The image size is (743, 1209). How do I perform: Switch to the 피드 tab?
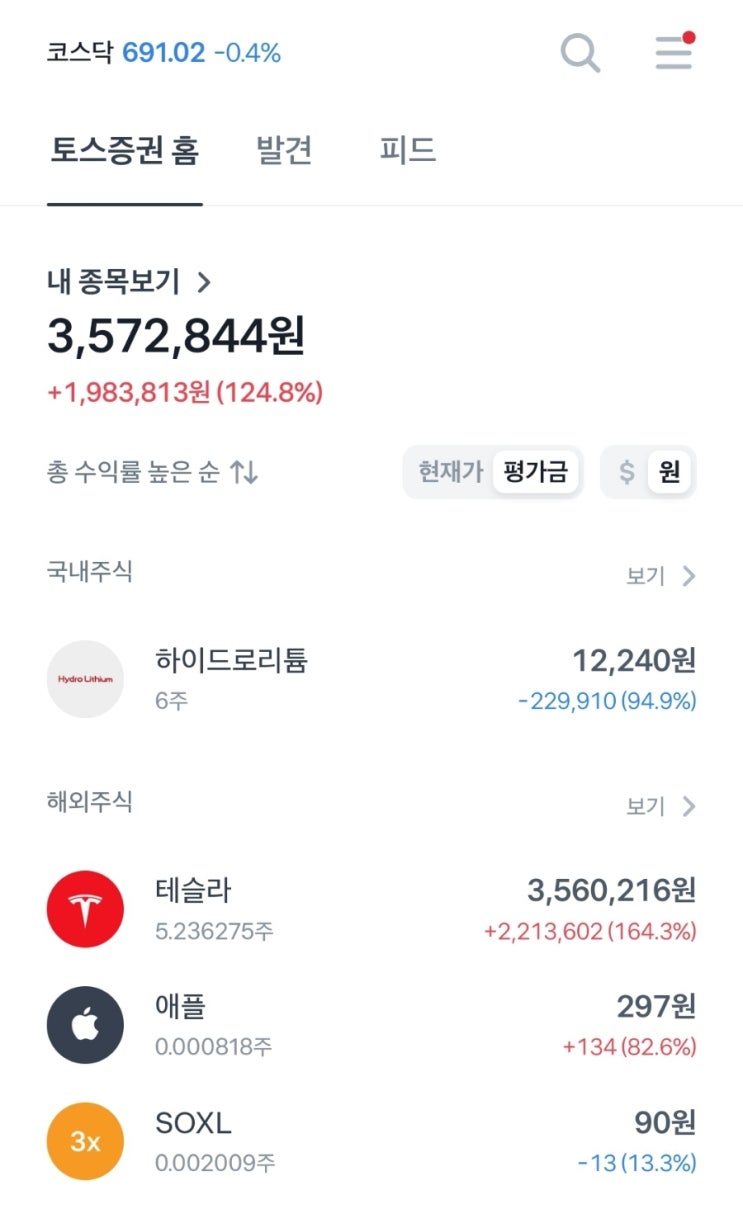408,151
